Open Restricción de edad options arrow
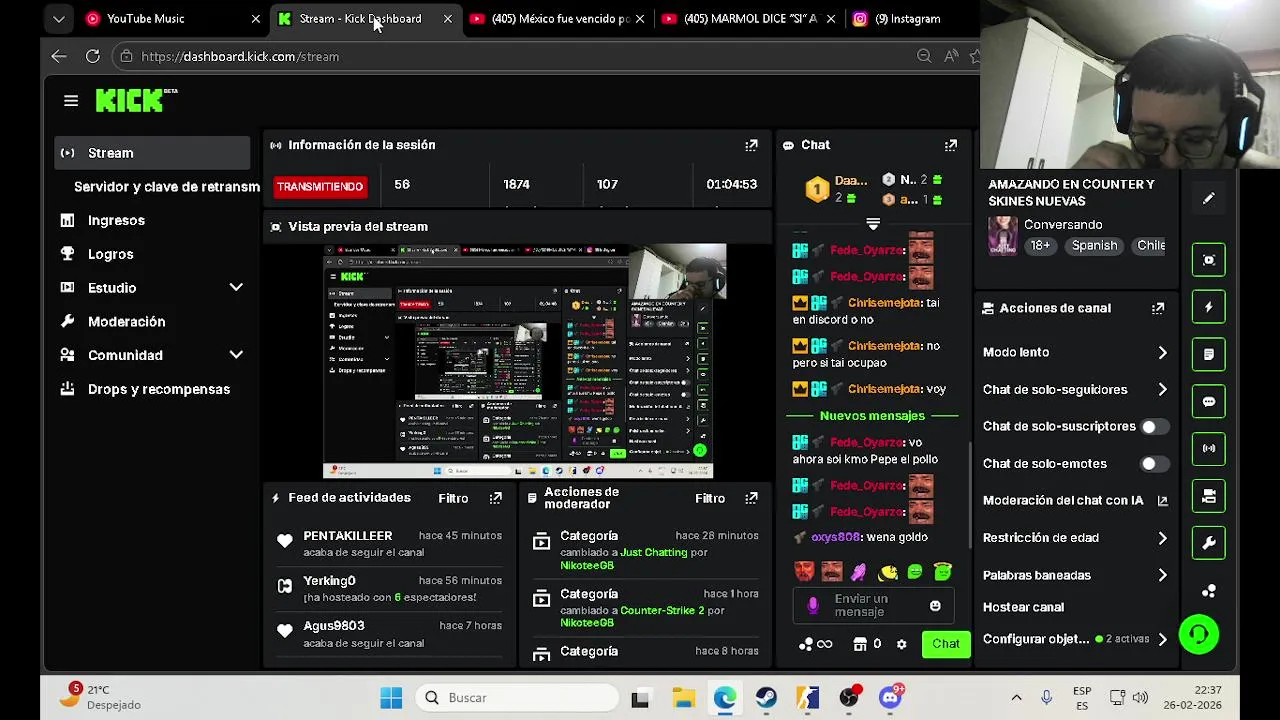 pos(1162,538)
